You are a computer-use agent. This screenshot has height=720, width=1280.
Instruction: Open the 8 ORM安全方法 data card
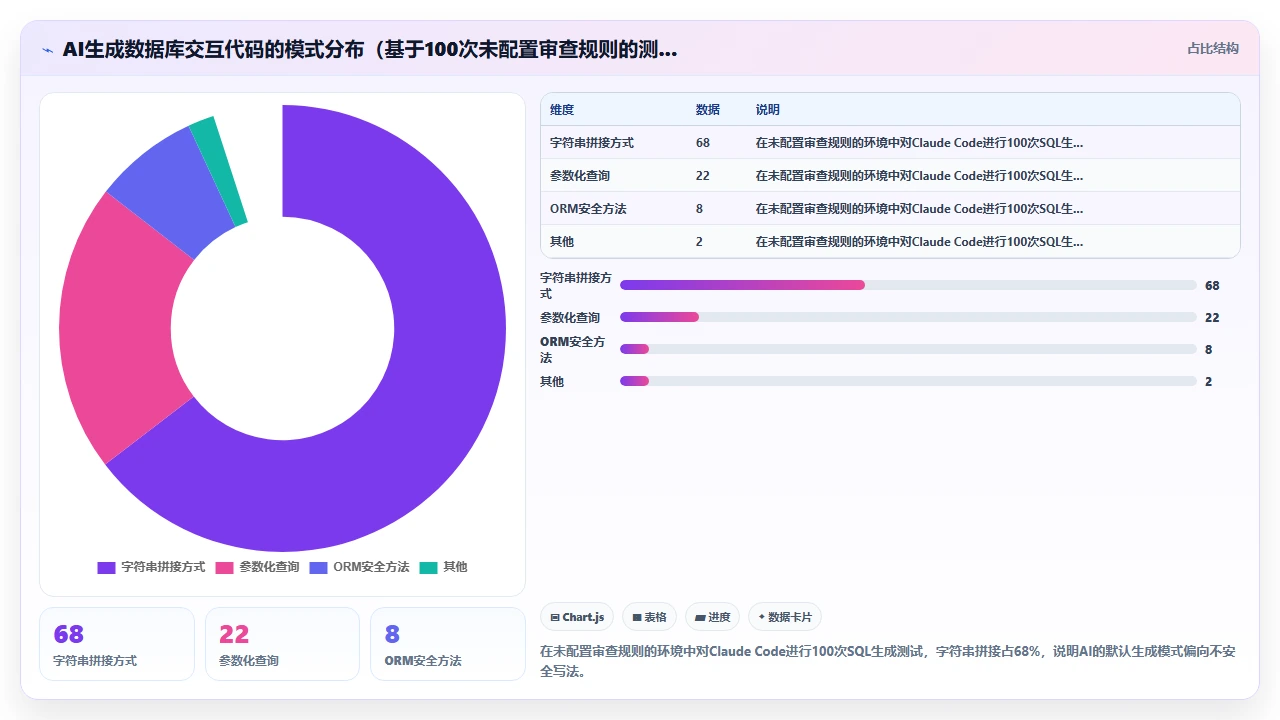448,644
